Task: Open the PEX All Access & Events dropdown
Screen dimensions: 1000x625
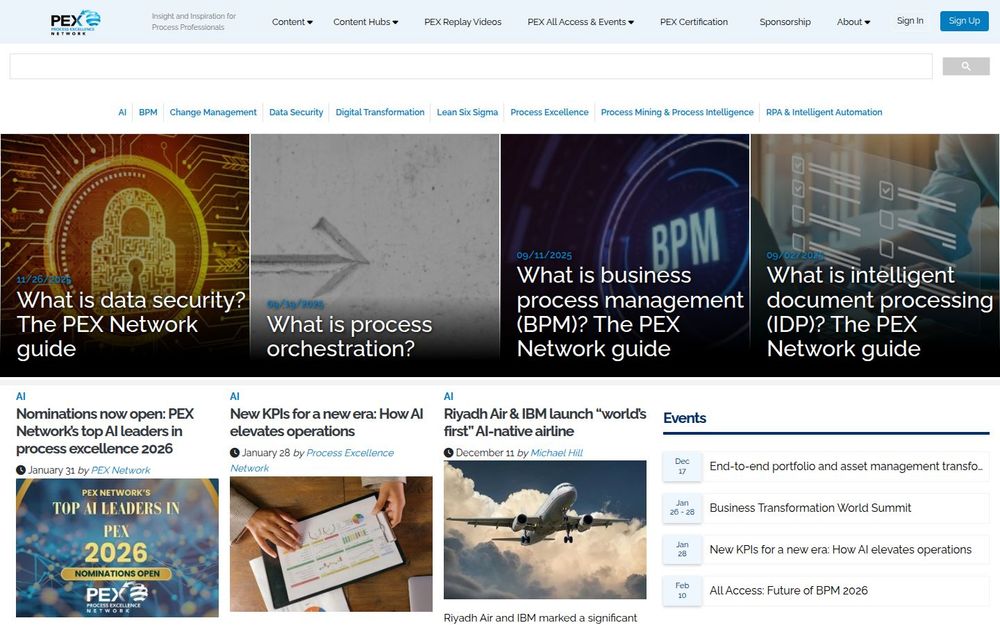Action: [580, 22]
